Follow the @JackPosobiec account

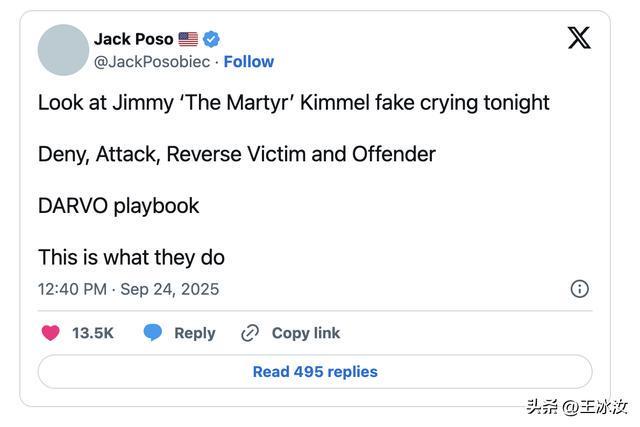250,62
